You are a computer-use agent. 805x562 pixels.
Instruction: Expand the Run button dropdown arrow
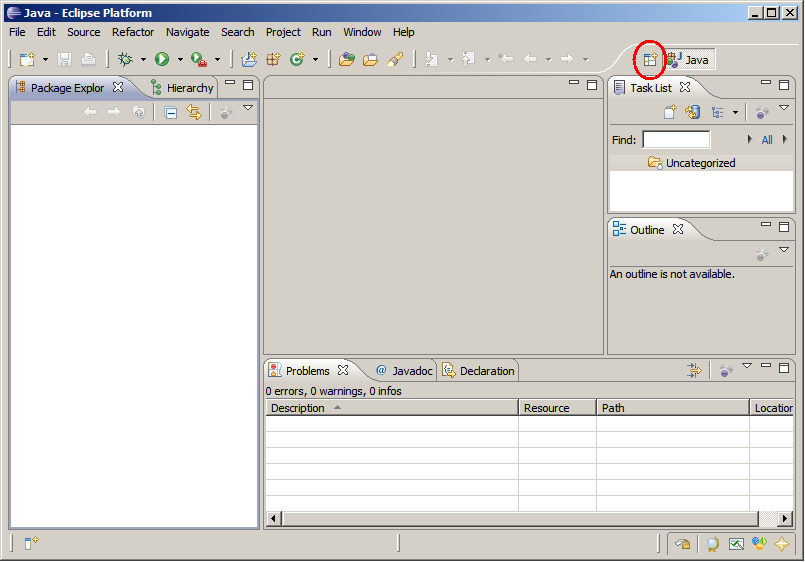180,60
